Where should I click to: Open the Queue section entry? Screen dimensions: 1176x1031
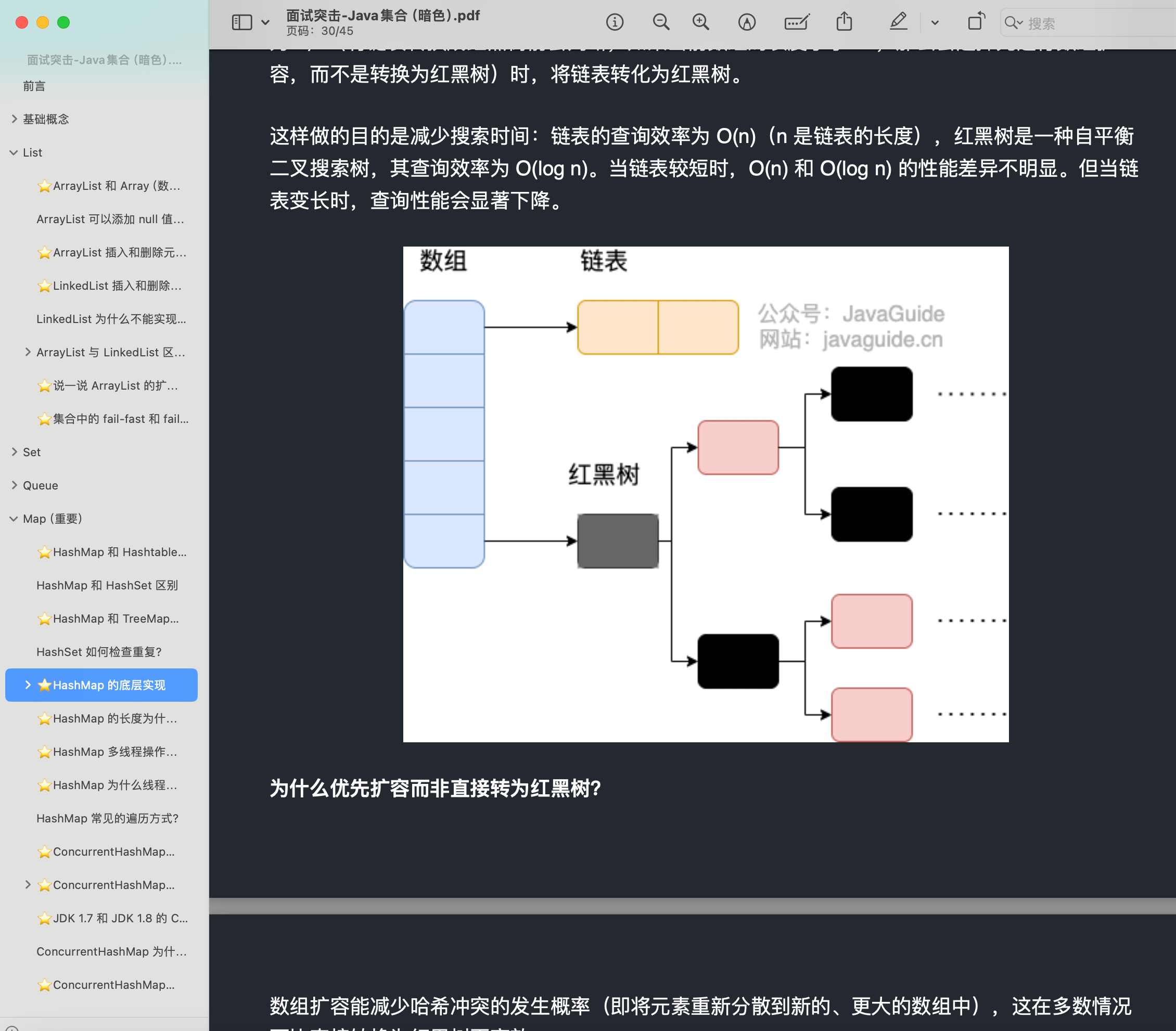[x=40, y=485]
